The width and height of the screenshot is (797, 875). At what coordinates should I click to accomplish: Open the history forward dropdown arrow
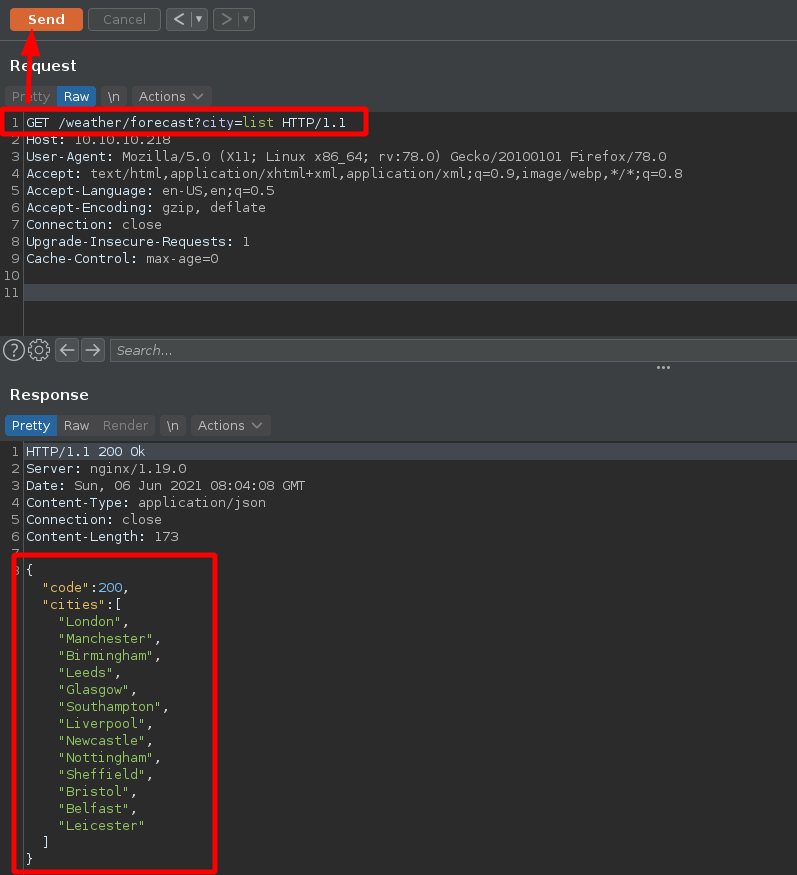coord(246,19)
